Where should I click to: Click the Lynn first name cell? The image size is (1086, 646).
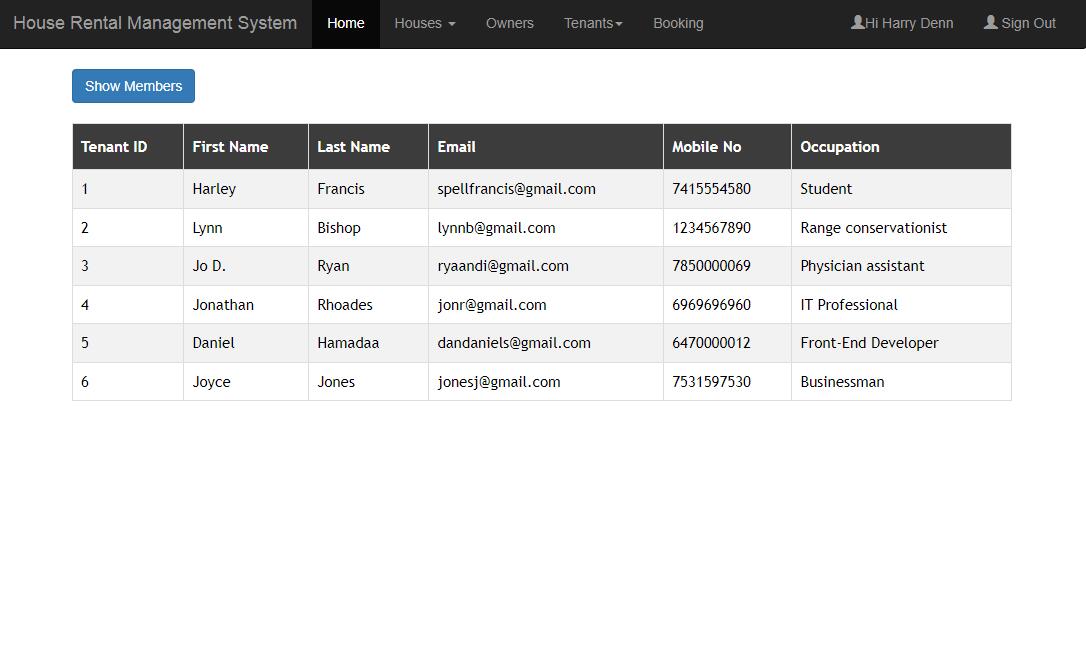pos(207,228)
